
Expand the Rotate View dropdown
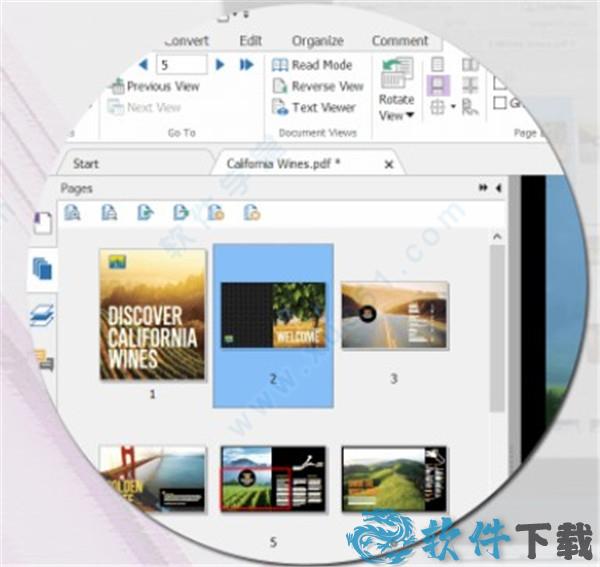click(x=397, y=115)
